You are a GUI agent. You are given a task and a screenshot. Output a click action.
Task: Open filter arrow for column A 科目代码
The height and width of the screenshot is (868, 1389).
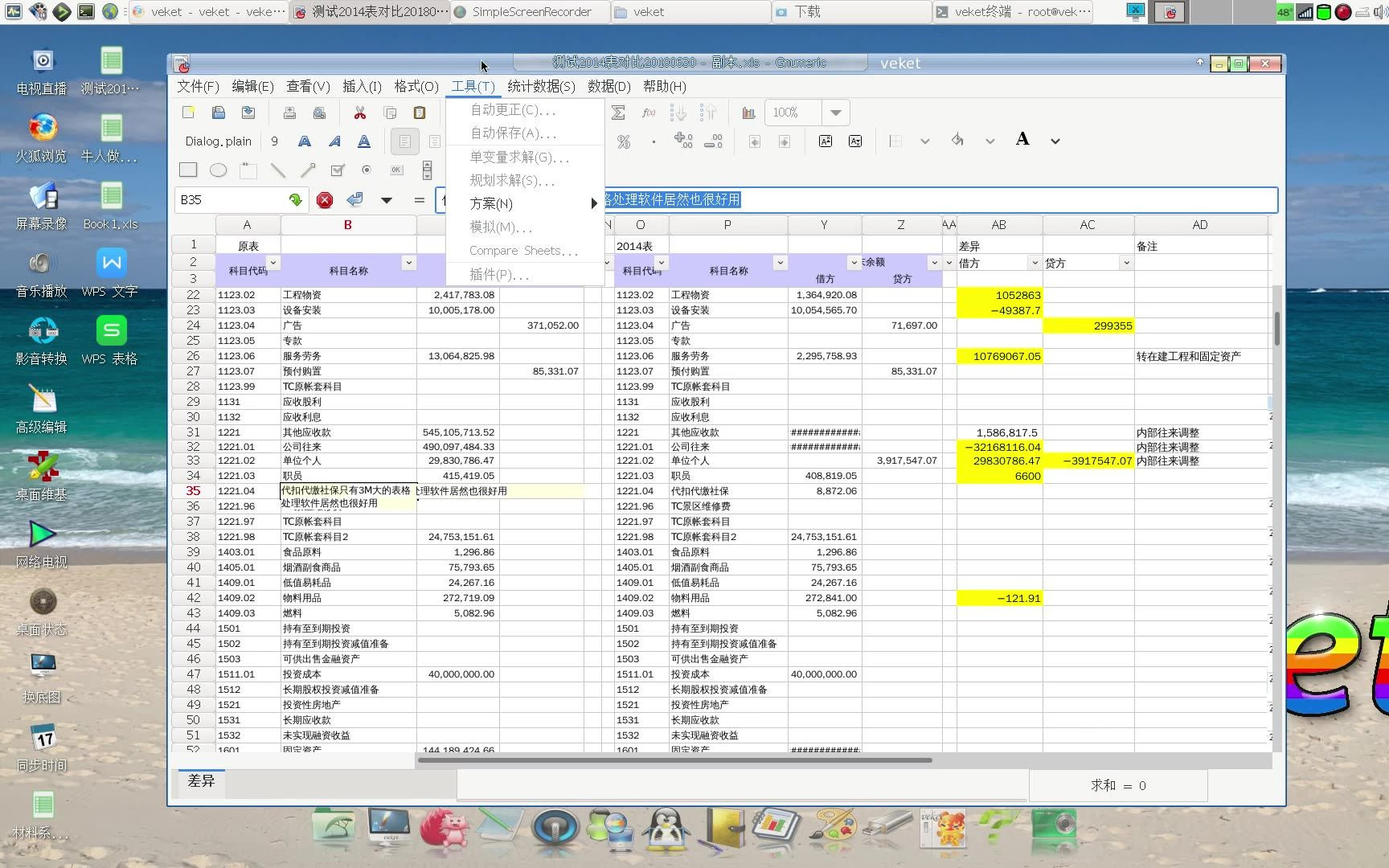(x=273, y=263)
